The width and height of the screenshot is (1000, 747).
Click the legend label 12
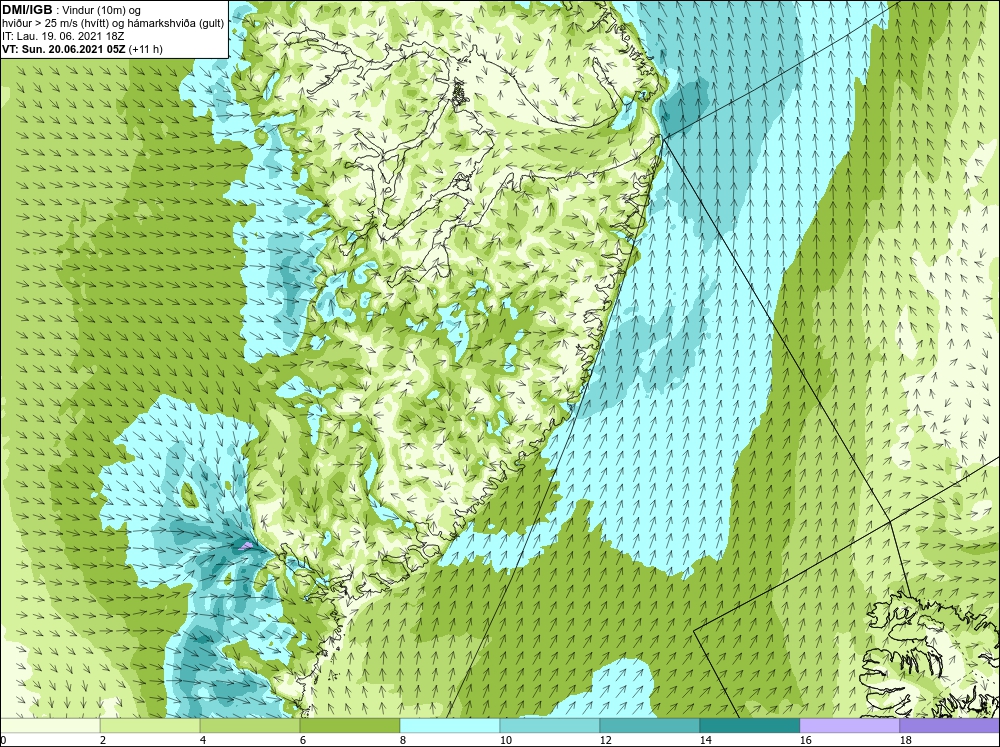(606, 740)
